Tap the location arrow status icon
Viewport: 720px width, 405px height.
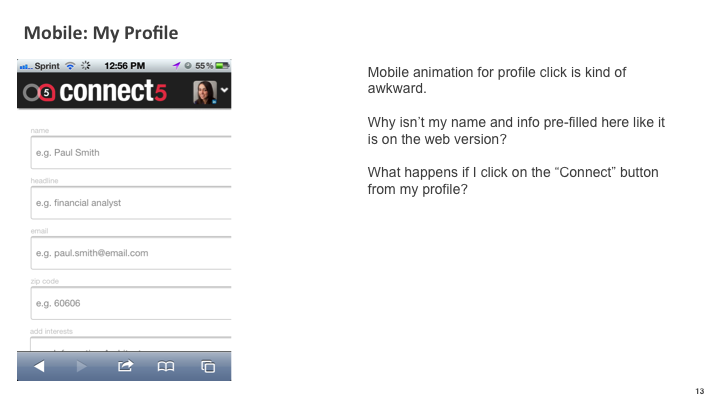[176, 66]
